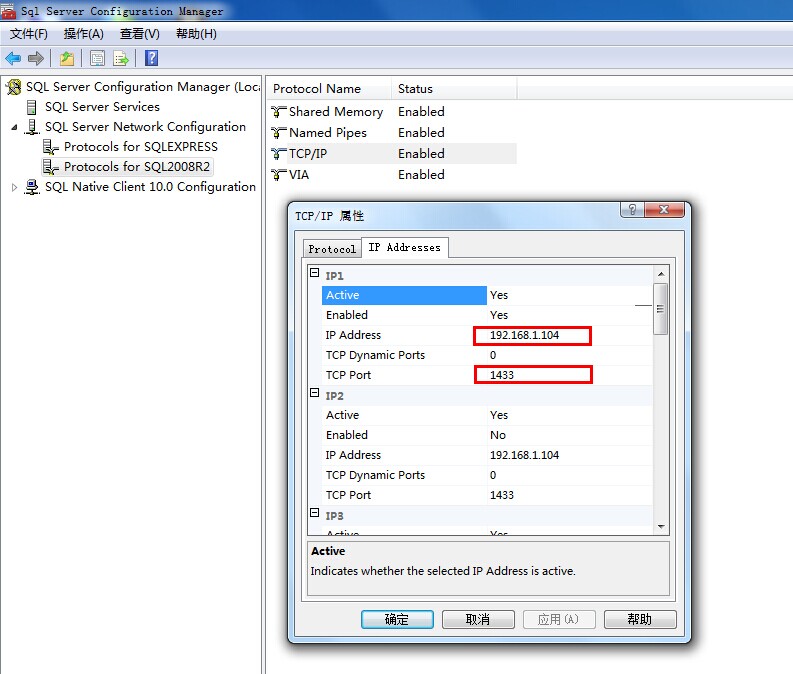Click the Named Pipes protocol icon
Image resolution: width=793 pixels, height=674 pixels.
[279, 133]
